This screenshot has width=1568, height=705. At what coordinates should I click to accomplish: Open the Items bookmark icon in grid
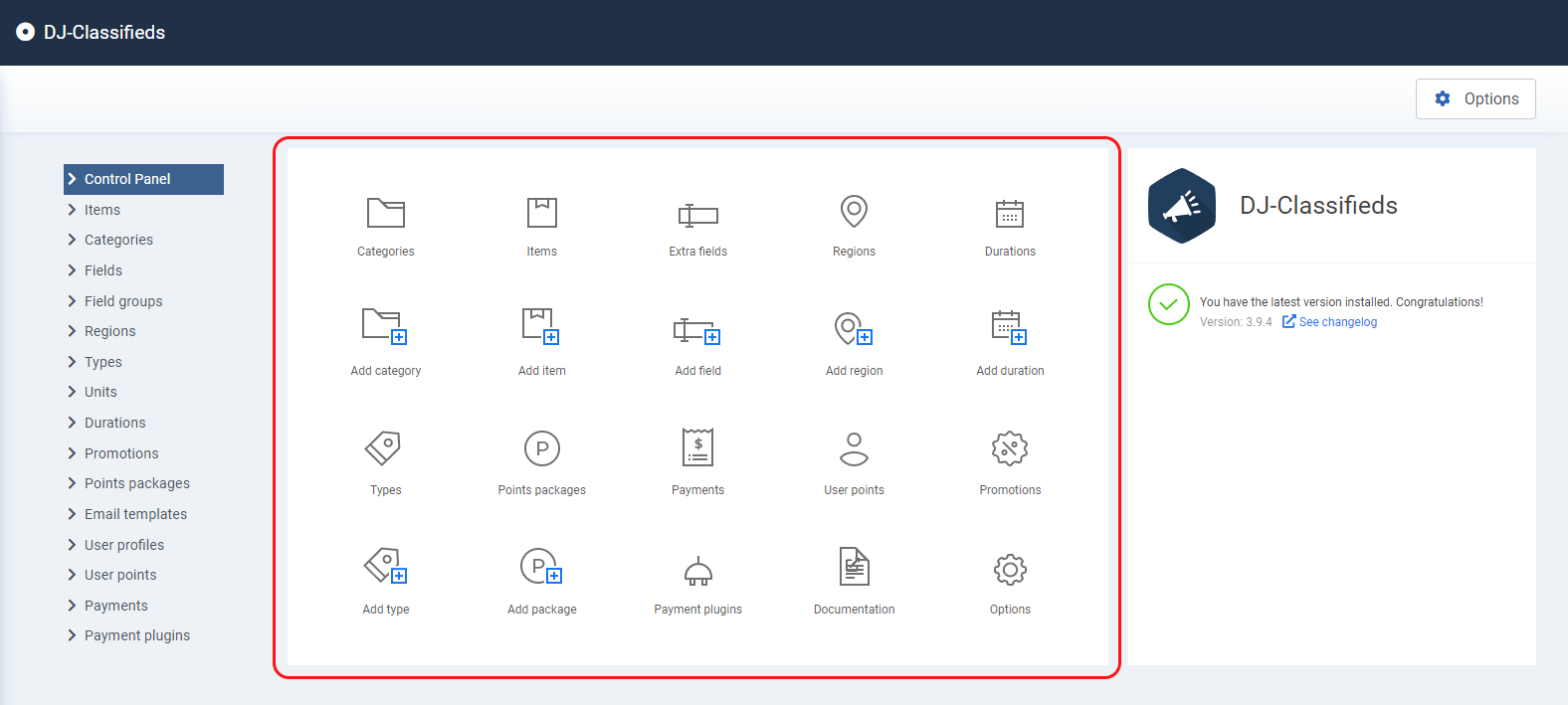pyautogui.click(x=542, y=213)
